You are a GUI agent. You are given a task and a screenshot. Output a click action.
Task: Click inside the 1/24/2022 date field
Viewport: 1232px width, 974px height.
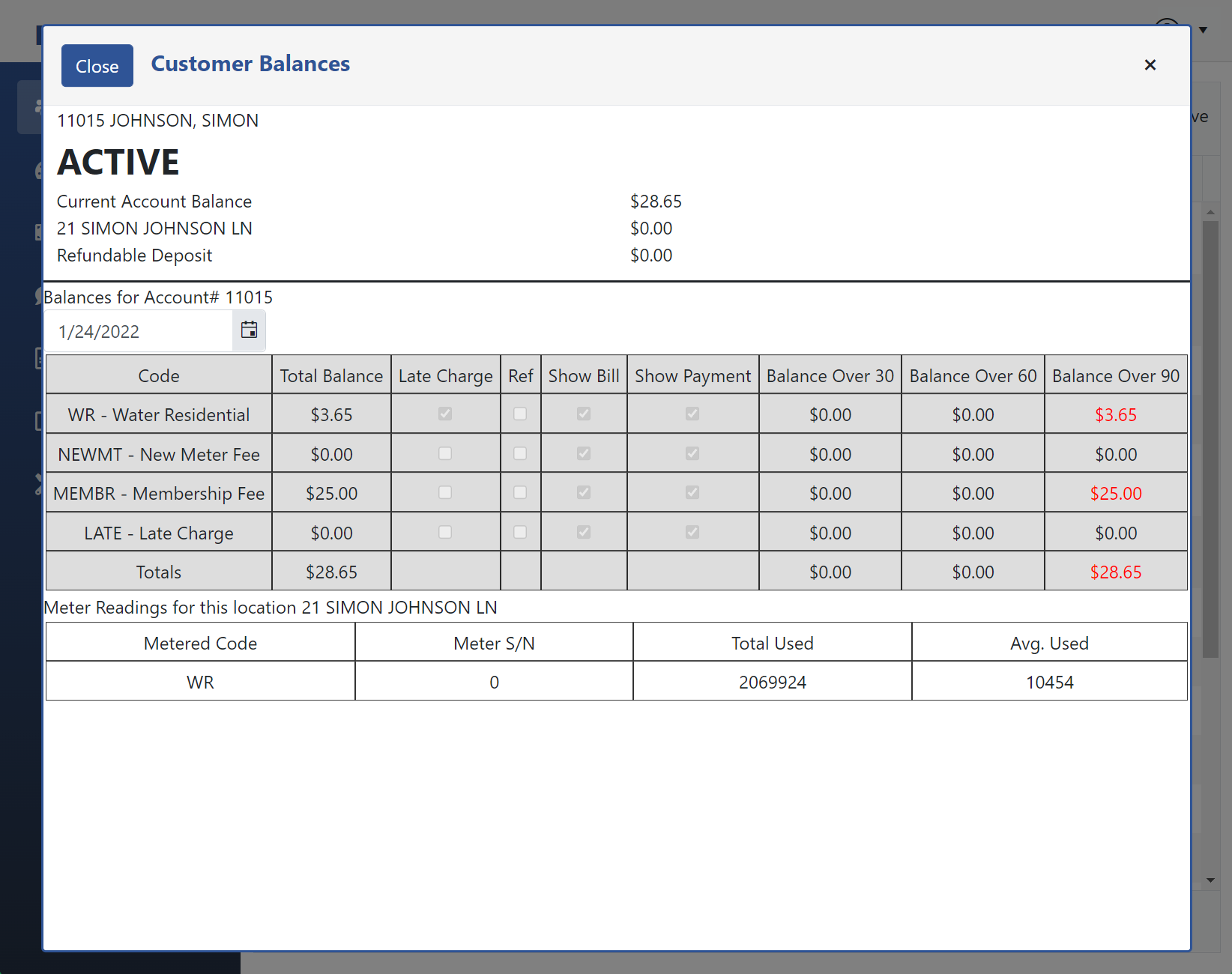[135, 330]
